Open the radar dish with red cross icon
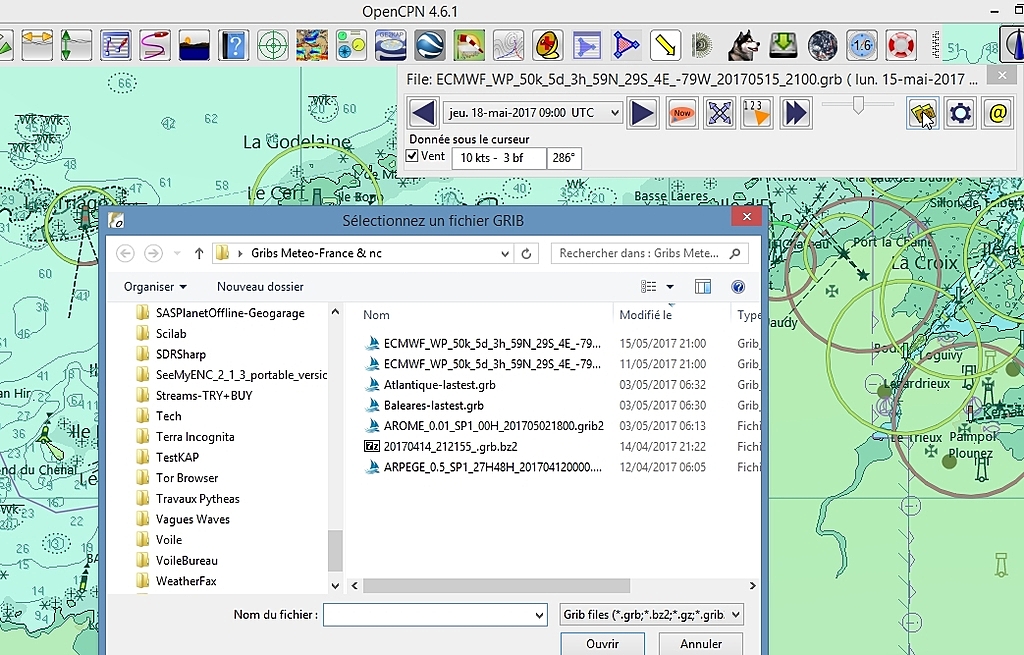Screen dimensions: 1024x655 click(547, 45)
